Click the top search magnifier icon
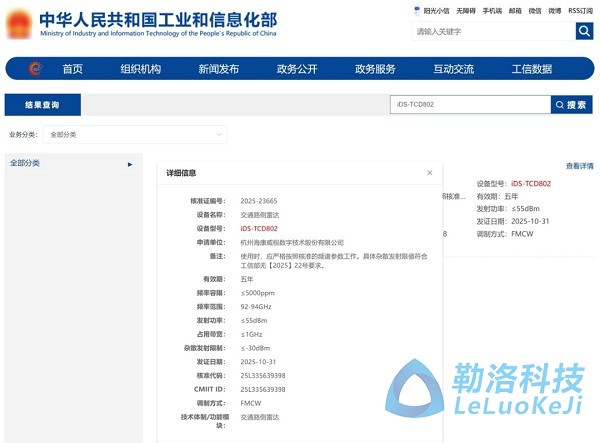The width and height of the screenshot is (600, 443). [x=584, y=31]
